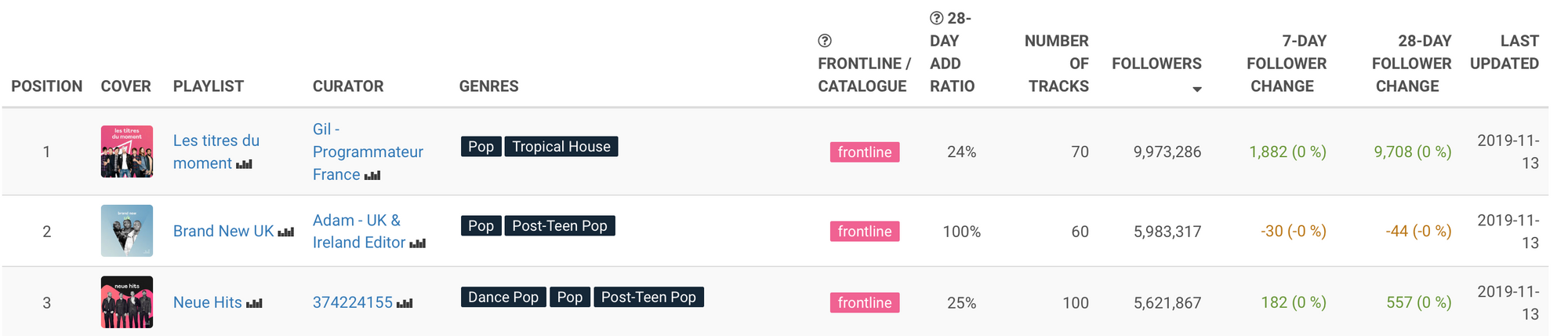The image size is (1568, 336).
Task: Open the Neue Hits playlist link
Action: click(x=208, y=302)
